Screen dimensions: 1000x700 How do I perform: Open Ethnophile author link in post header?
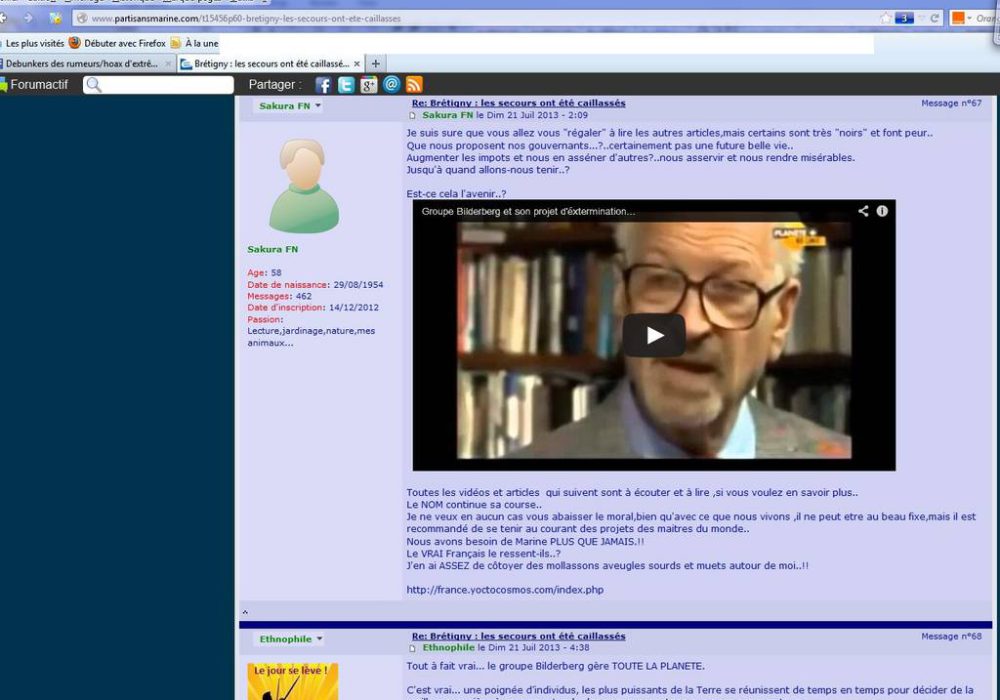[x=448, y=647]
